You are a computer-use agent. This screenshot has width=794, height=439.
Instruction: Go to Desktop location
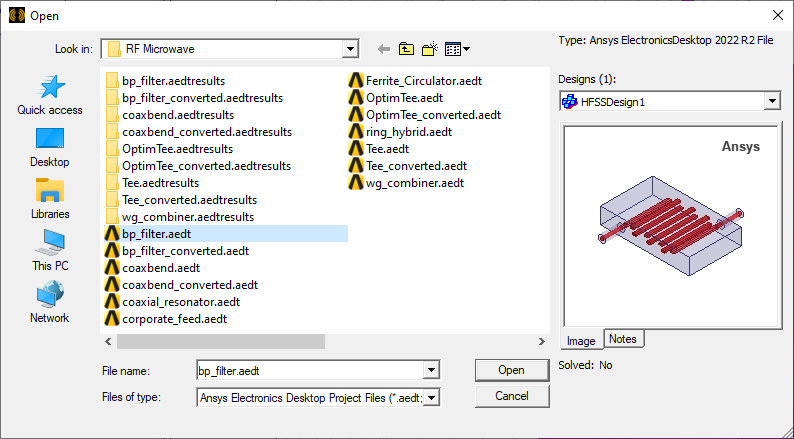(x=50, y=147)
